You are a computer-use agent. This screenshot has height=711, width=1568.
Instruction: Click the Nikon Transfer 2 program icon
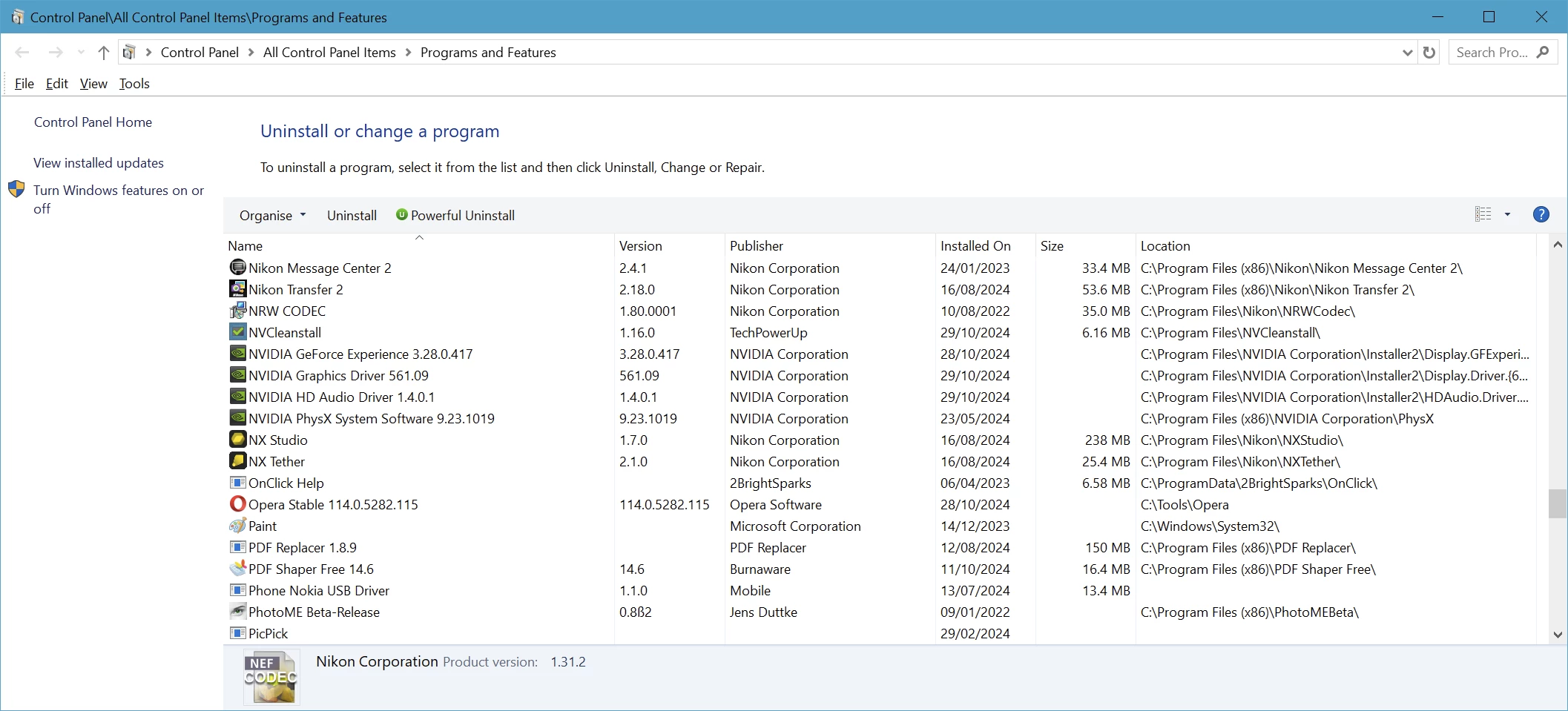point(237,289)
